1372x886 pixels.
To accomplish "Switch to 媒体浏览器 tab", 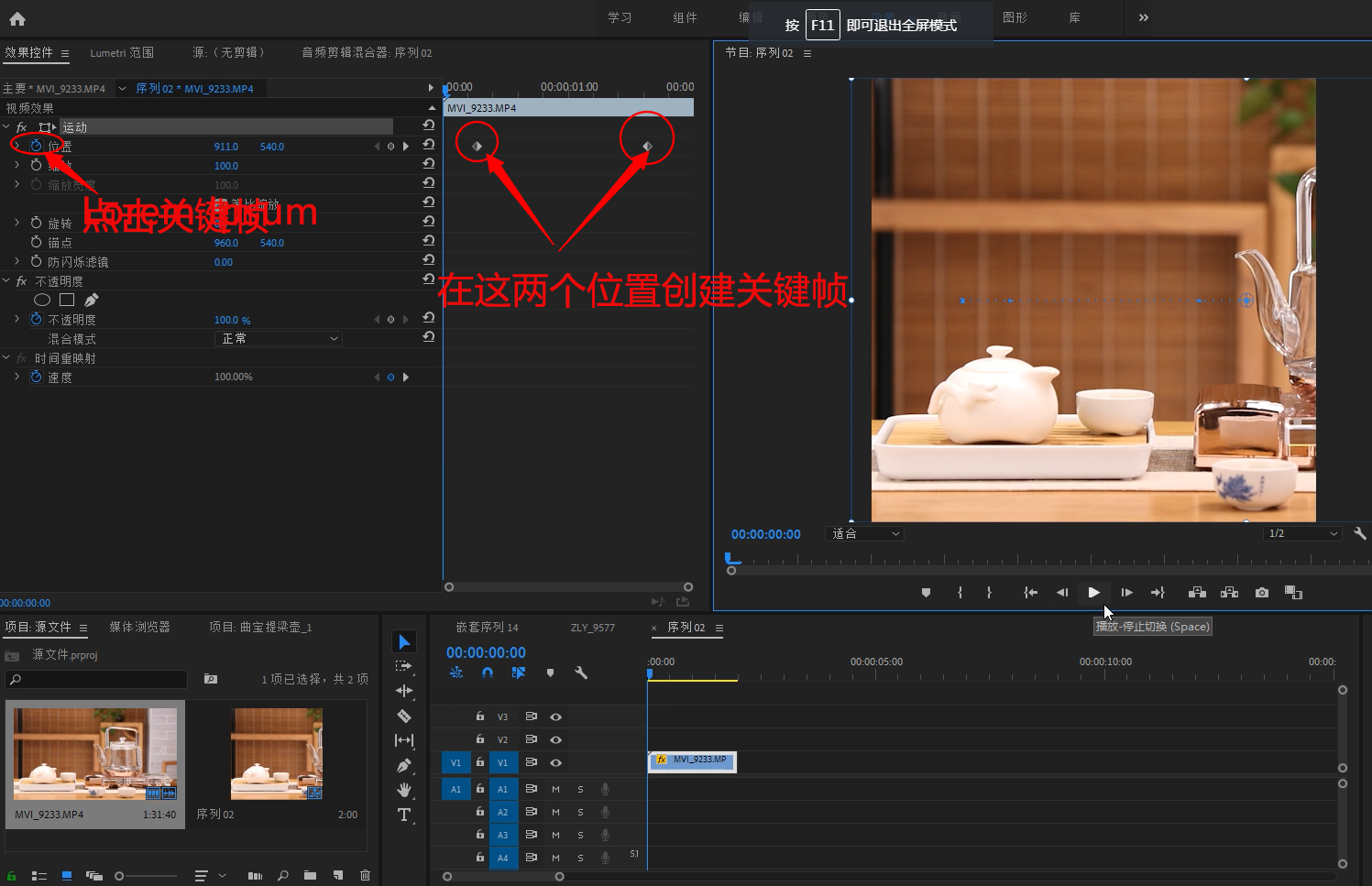I will 140,627.
